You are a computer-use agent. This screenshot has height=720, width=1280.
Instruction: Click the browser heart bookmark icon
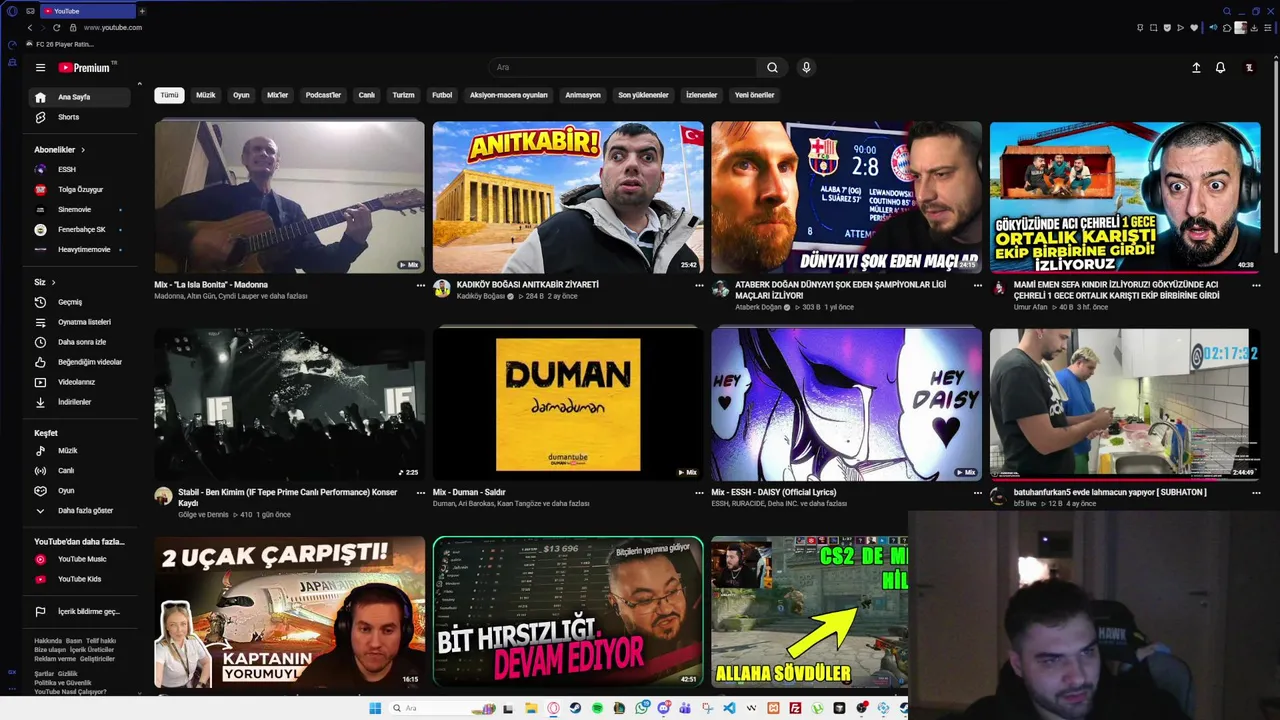tap(1194, 28)
